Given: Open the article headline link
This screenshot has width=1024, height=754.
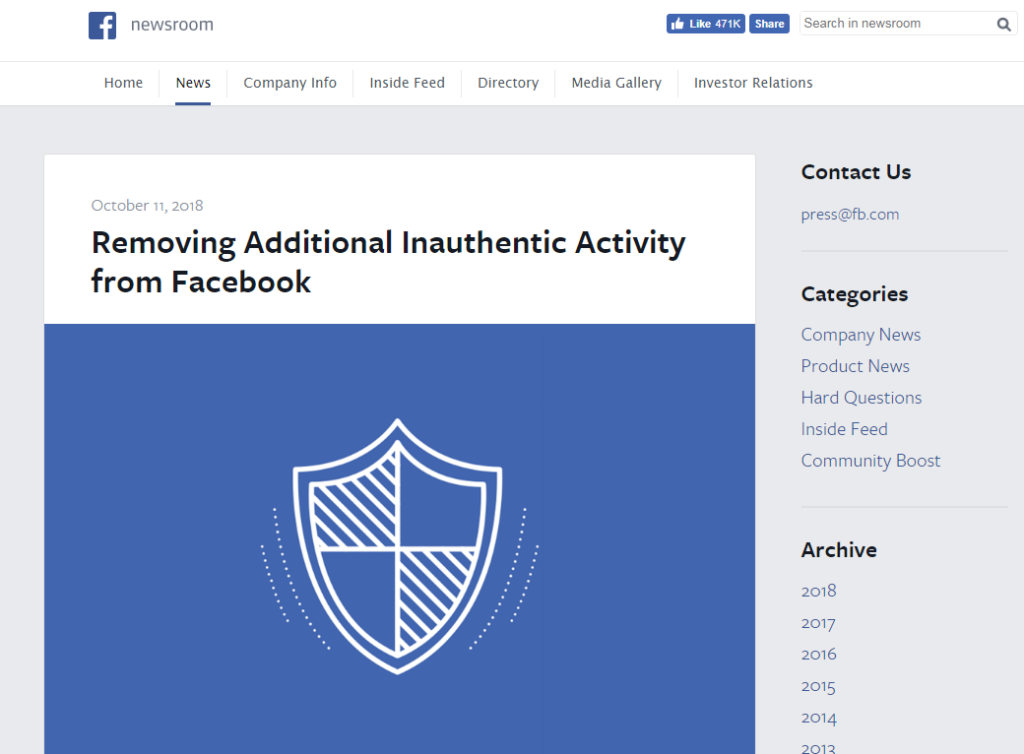Looking at the screenshot, I should pyautogui.click(x=389, y=262).
